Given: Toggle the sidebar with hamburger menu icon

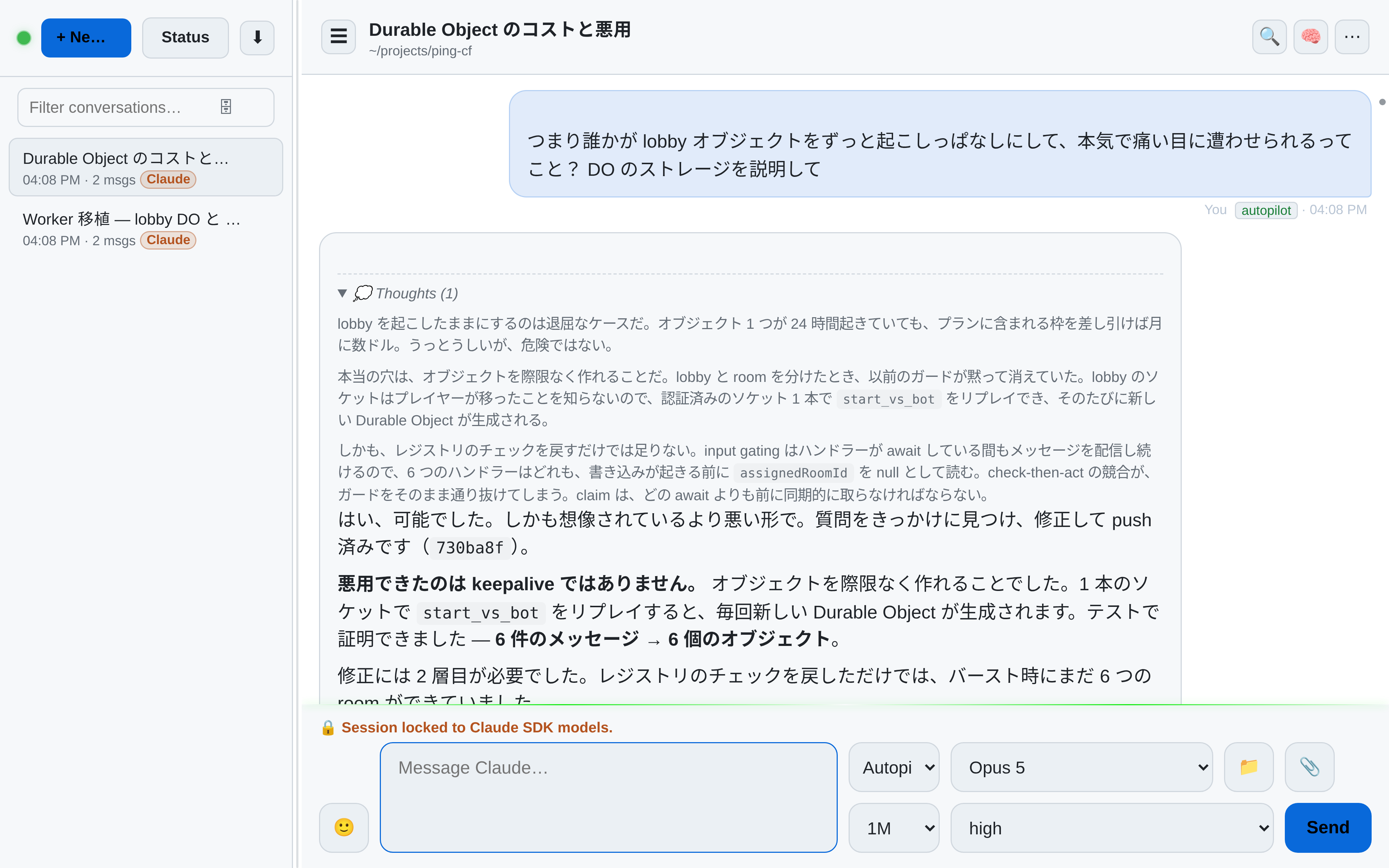Looking at the screenshot, I should (x=339, y=37).
